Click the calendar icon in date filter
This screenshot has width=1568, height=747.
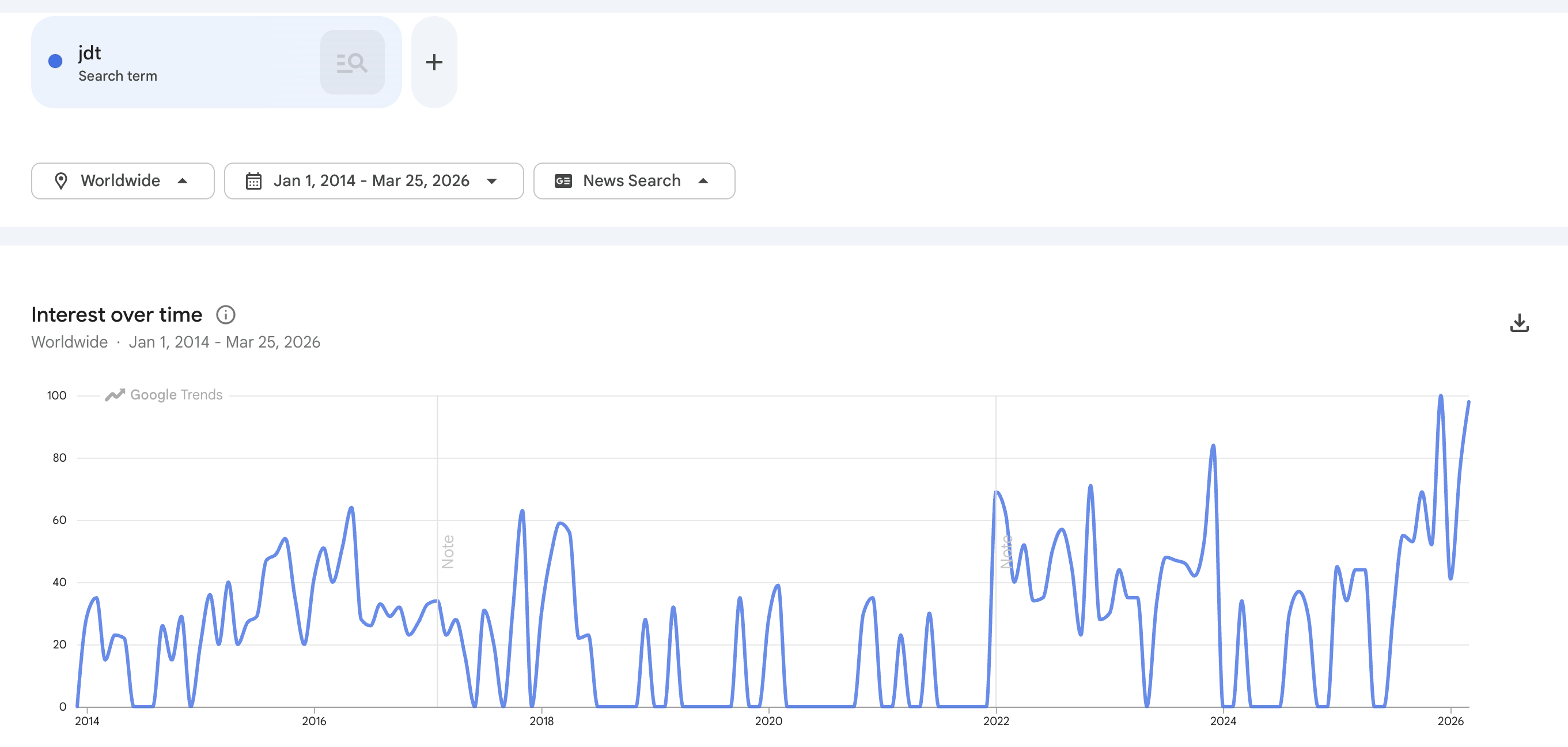click(253, 181)
